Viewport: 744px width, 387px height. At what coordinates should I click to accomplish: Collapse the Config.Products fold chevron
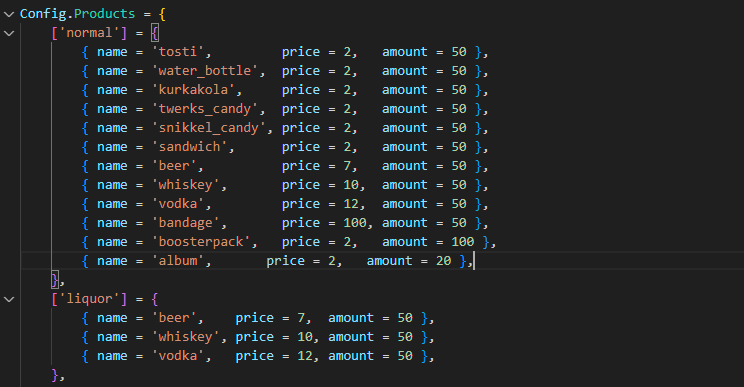click(x=9, y=14)
